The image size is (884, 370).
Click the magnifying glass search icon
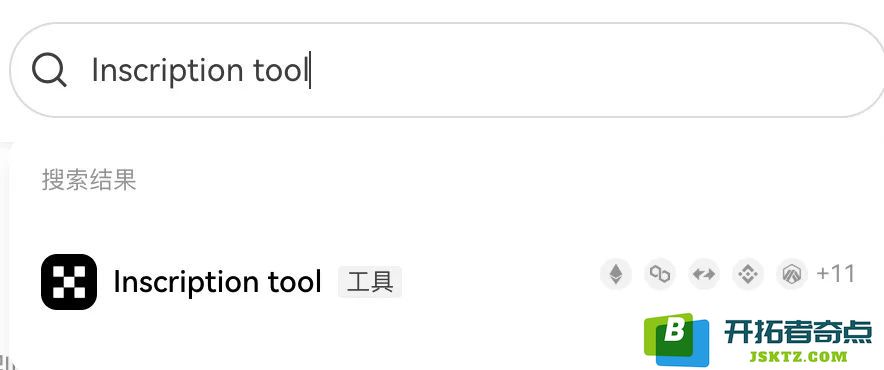[x=49, y=71]
